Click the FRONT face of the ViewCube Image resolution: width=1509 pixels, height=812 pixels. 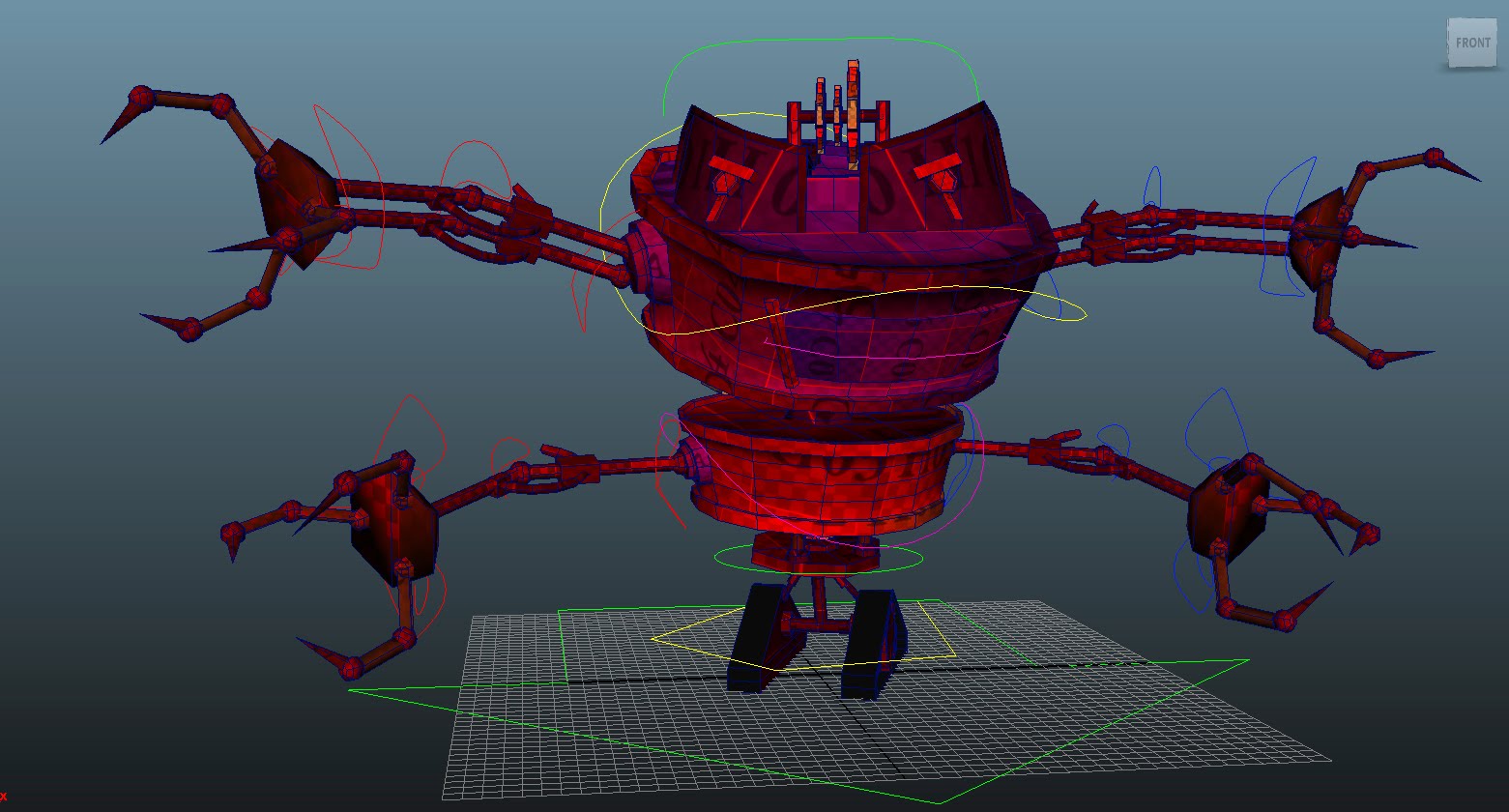coord(1472,43)
